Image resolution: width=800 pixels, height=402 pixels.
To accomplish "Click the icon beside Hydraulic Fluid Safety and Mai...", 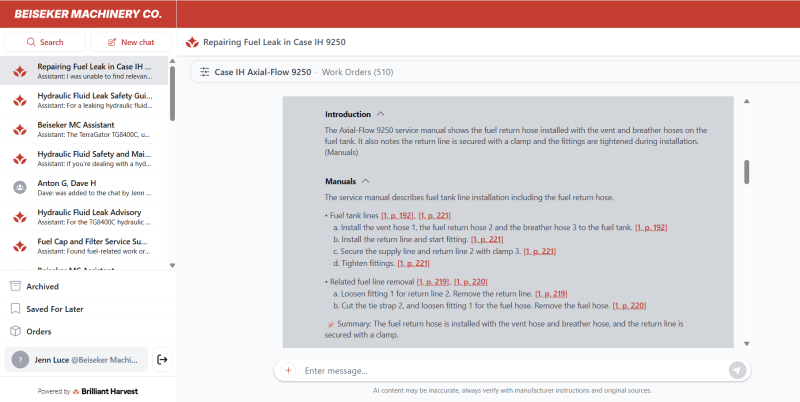I will pyautogui.click(x=20, y=159).
